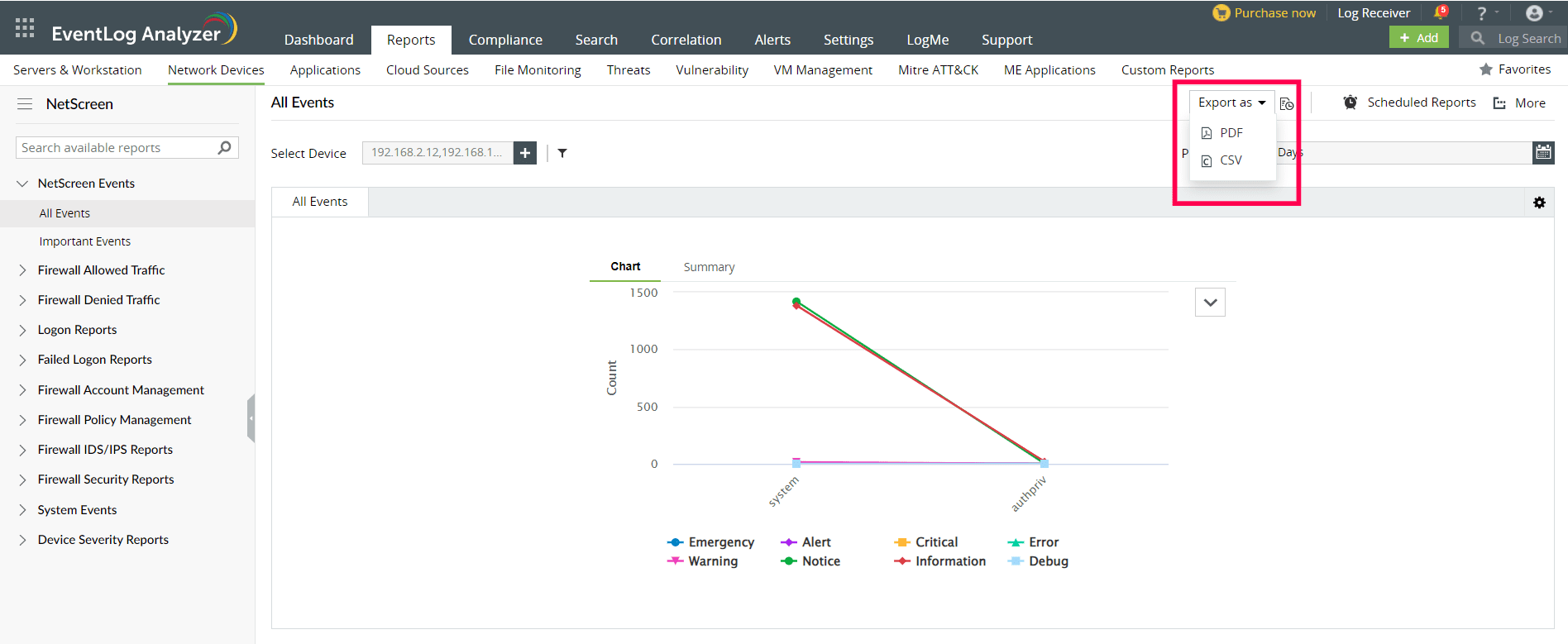Viewport: 1568px width, 644px height.
Task: Expand Firewall Account Management group
Action: tap(22, 390)
